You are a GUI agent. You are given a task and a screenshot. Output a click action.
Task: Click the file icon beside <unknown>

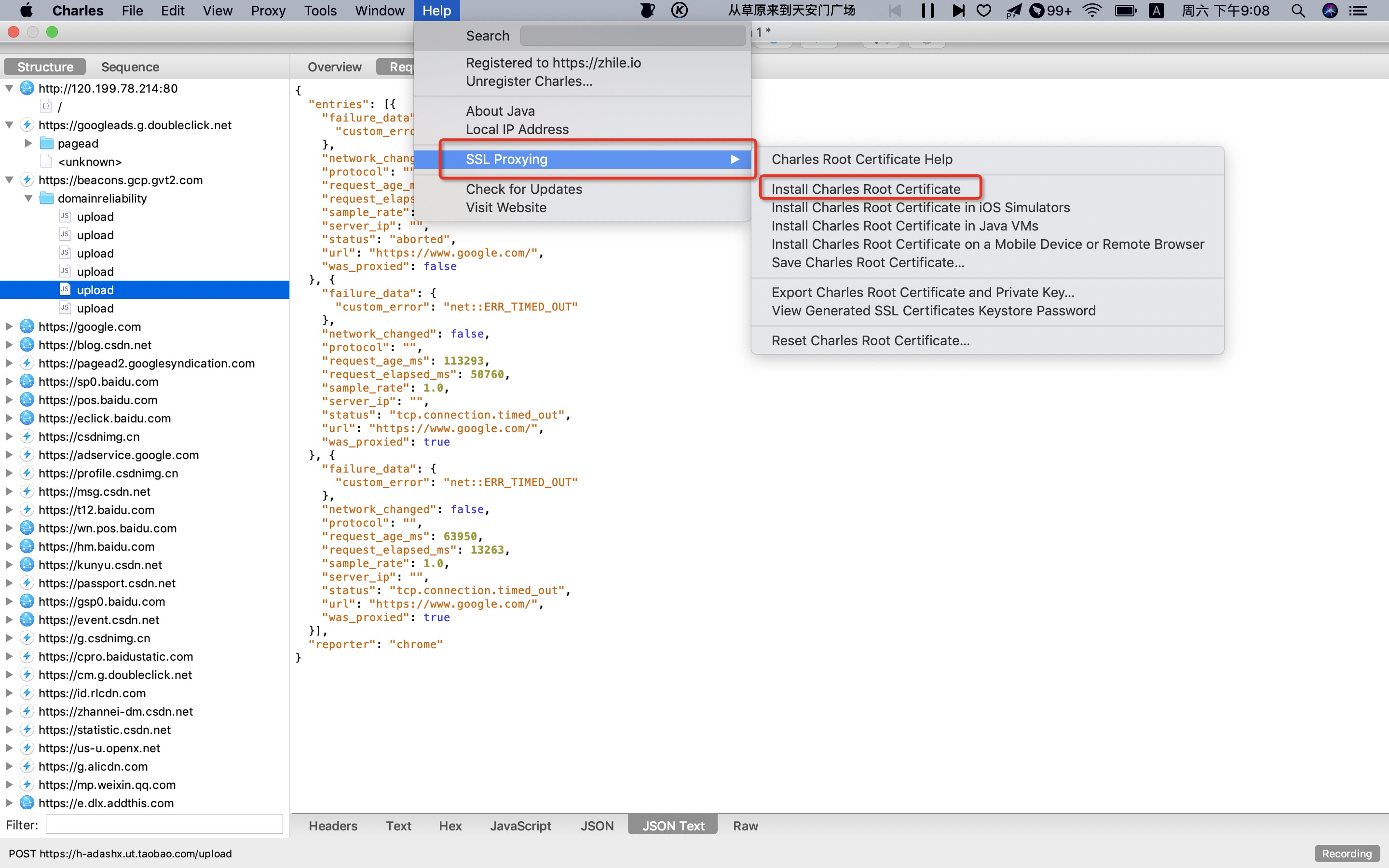click(x=46, y=162)
